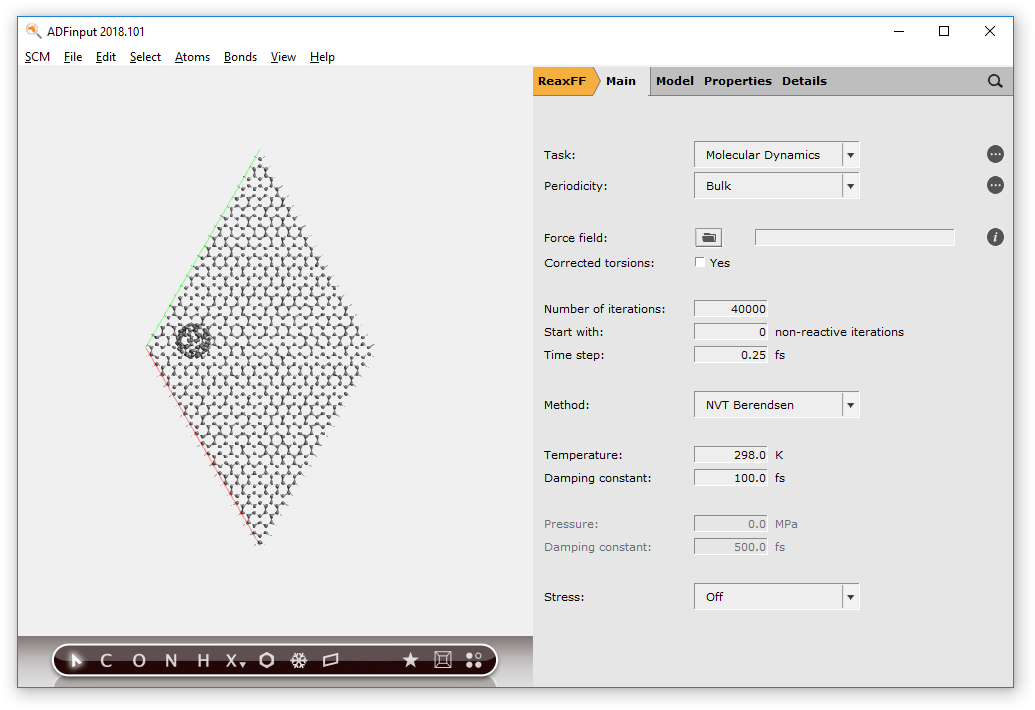Image resolution: width=1035 pixels, height=710 pixels.
Task: Click the green lattice vector line
Action: click(x=203, y=247)
